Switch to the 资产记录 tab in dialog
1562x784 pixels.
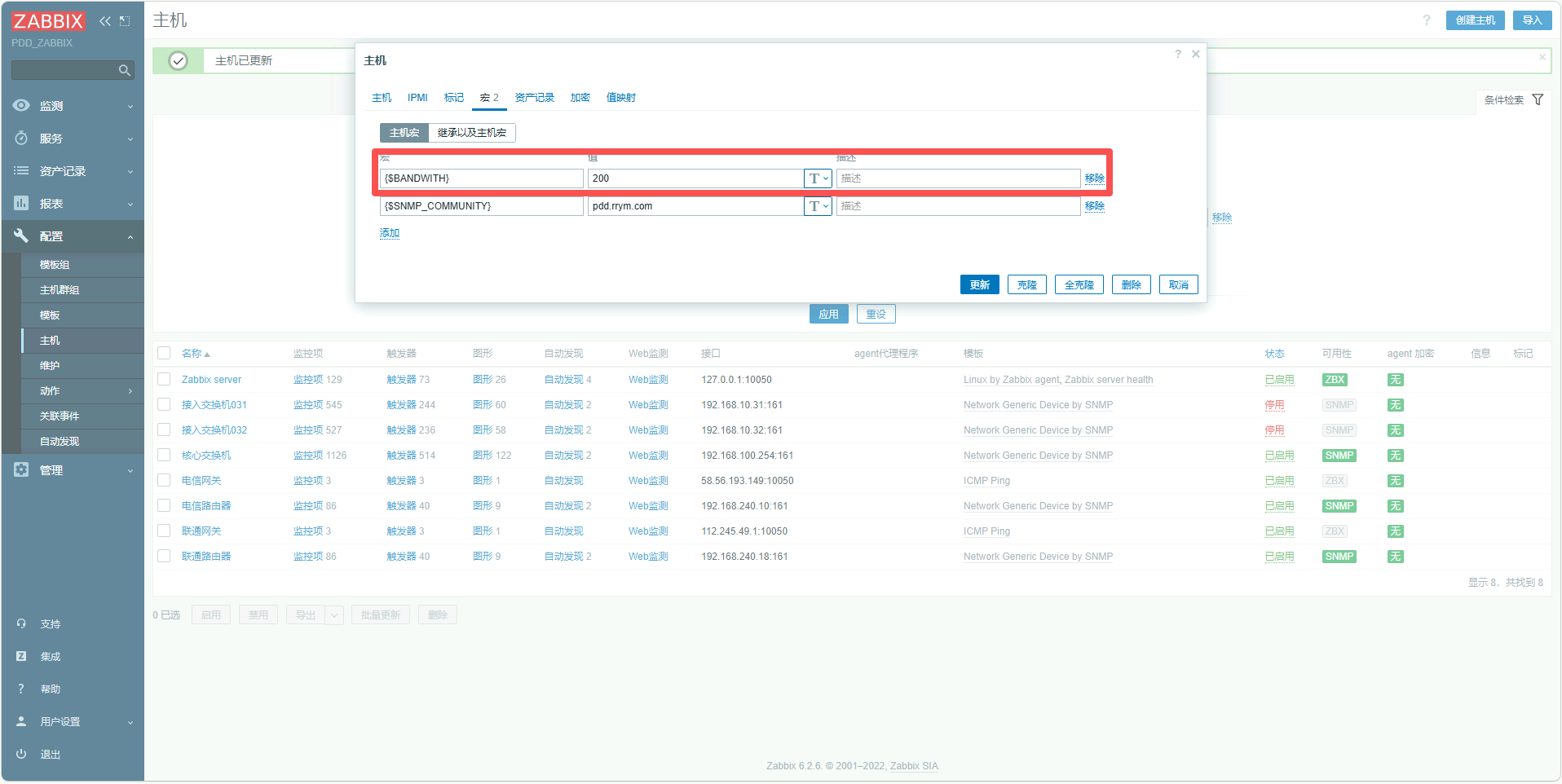(x=534, y=98)
